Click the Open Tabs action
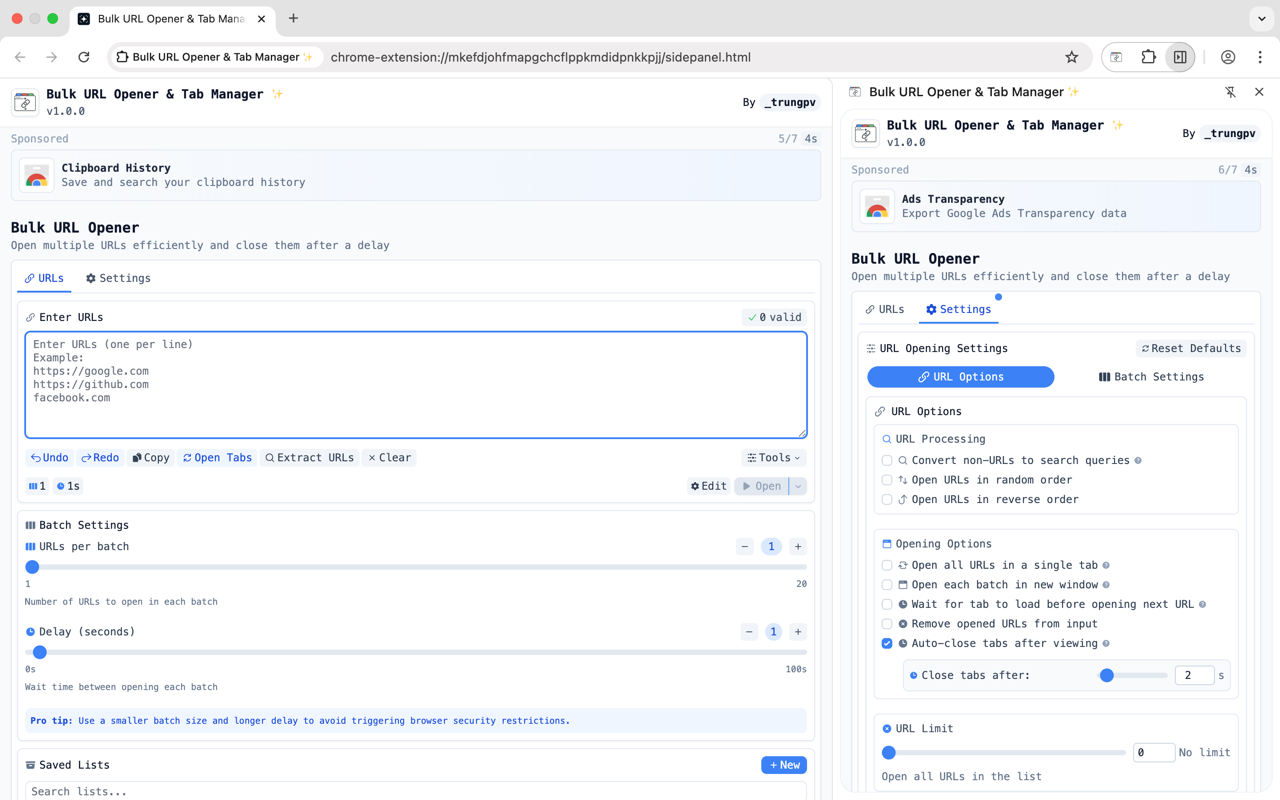Screen dimensions: 1280x800 click(x=217, y=457)
